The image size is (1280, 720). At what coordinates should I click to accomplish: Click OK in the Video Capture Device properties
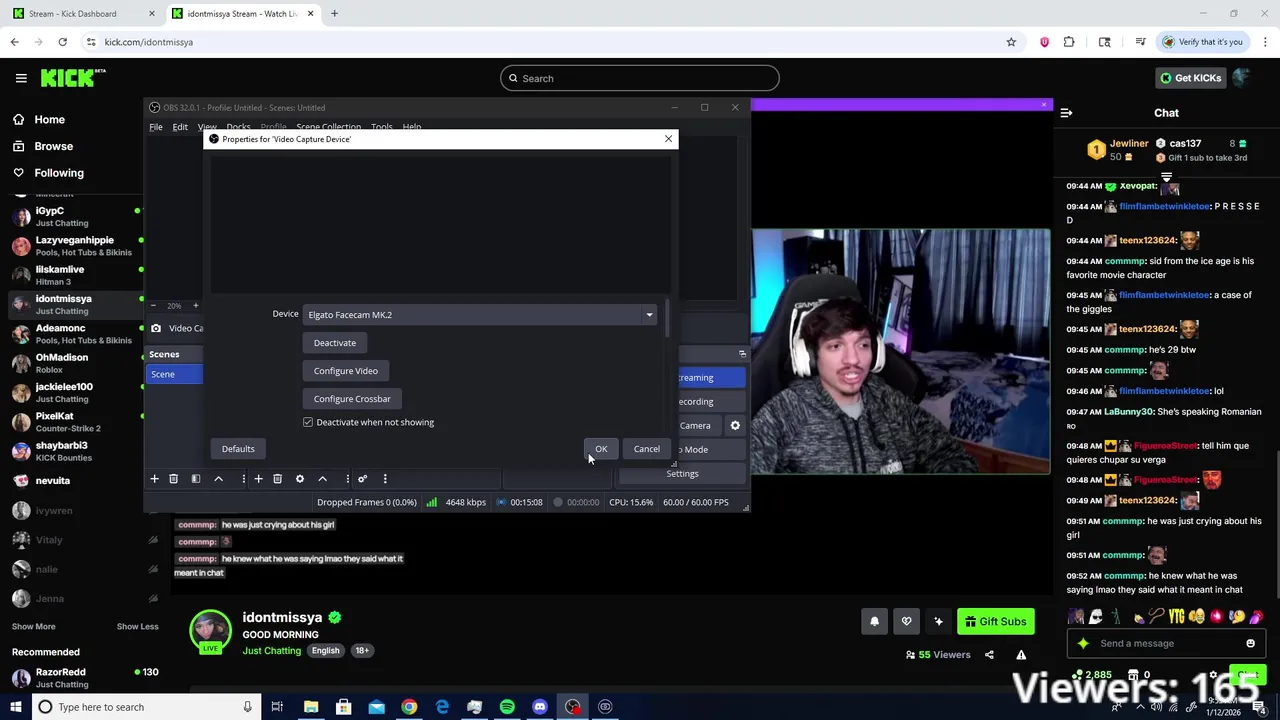(601, 449)
